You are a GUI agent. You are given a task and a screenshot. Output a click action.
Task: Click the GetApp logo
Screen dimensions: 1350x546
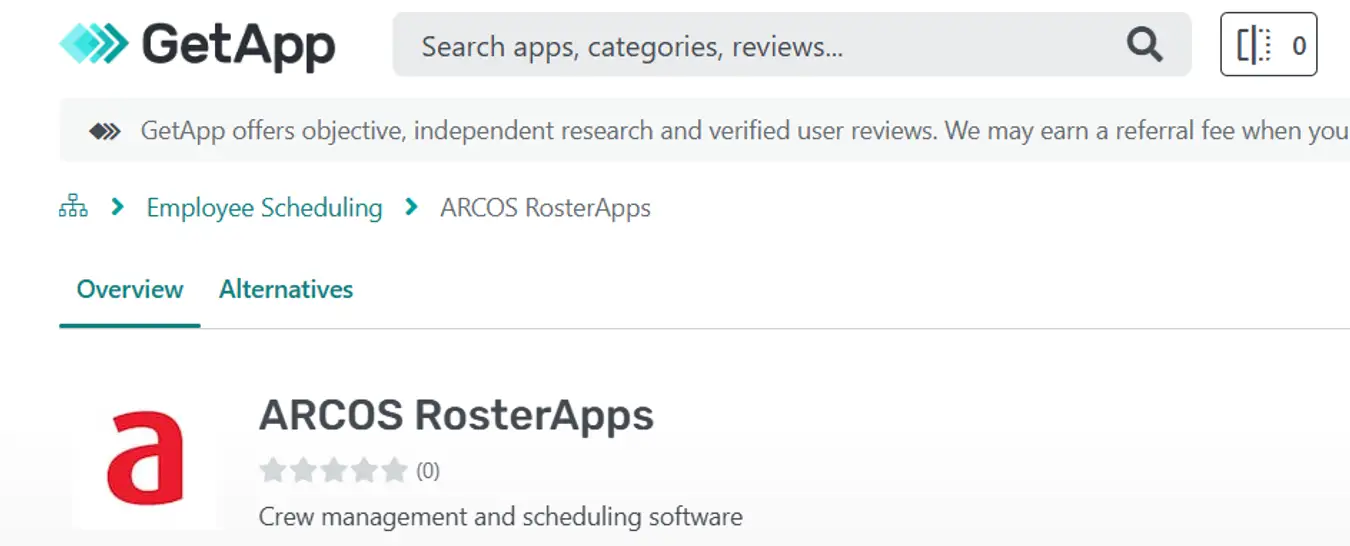[197, 44]
